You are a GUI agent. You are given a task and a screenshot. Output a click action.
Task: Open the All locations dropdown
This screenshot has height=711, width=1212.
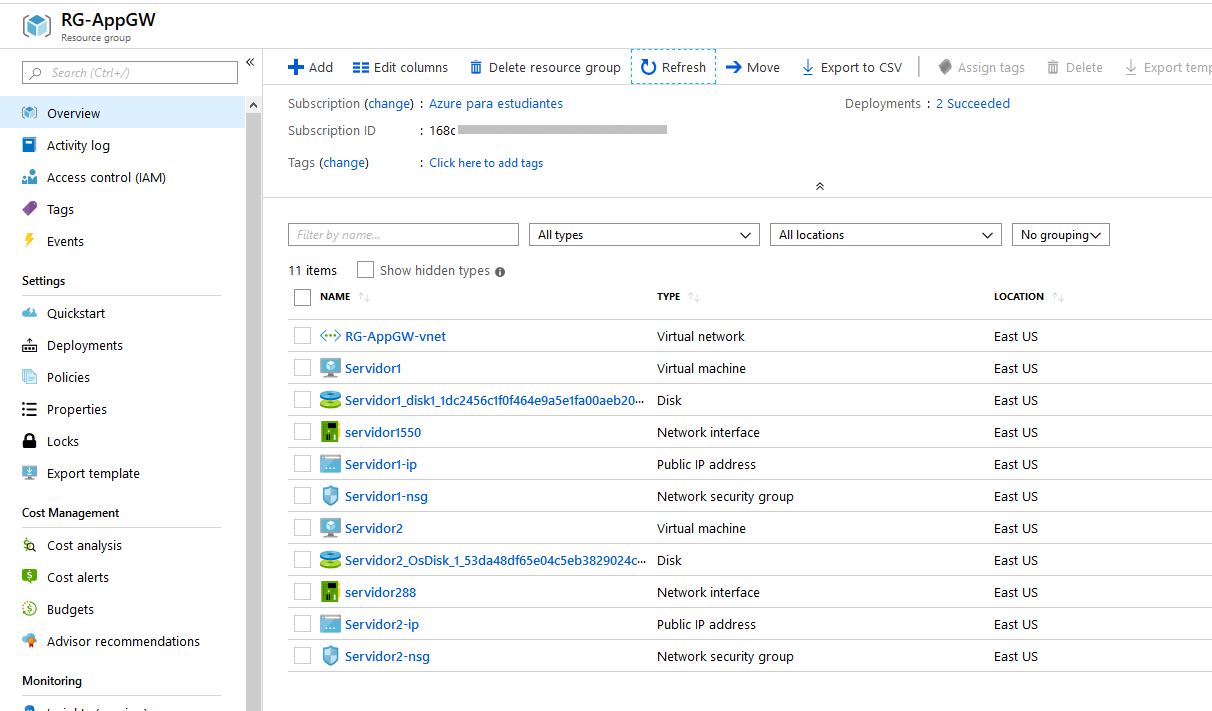point(885,235)
